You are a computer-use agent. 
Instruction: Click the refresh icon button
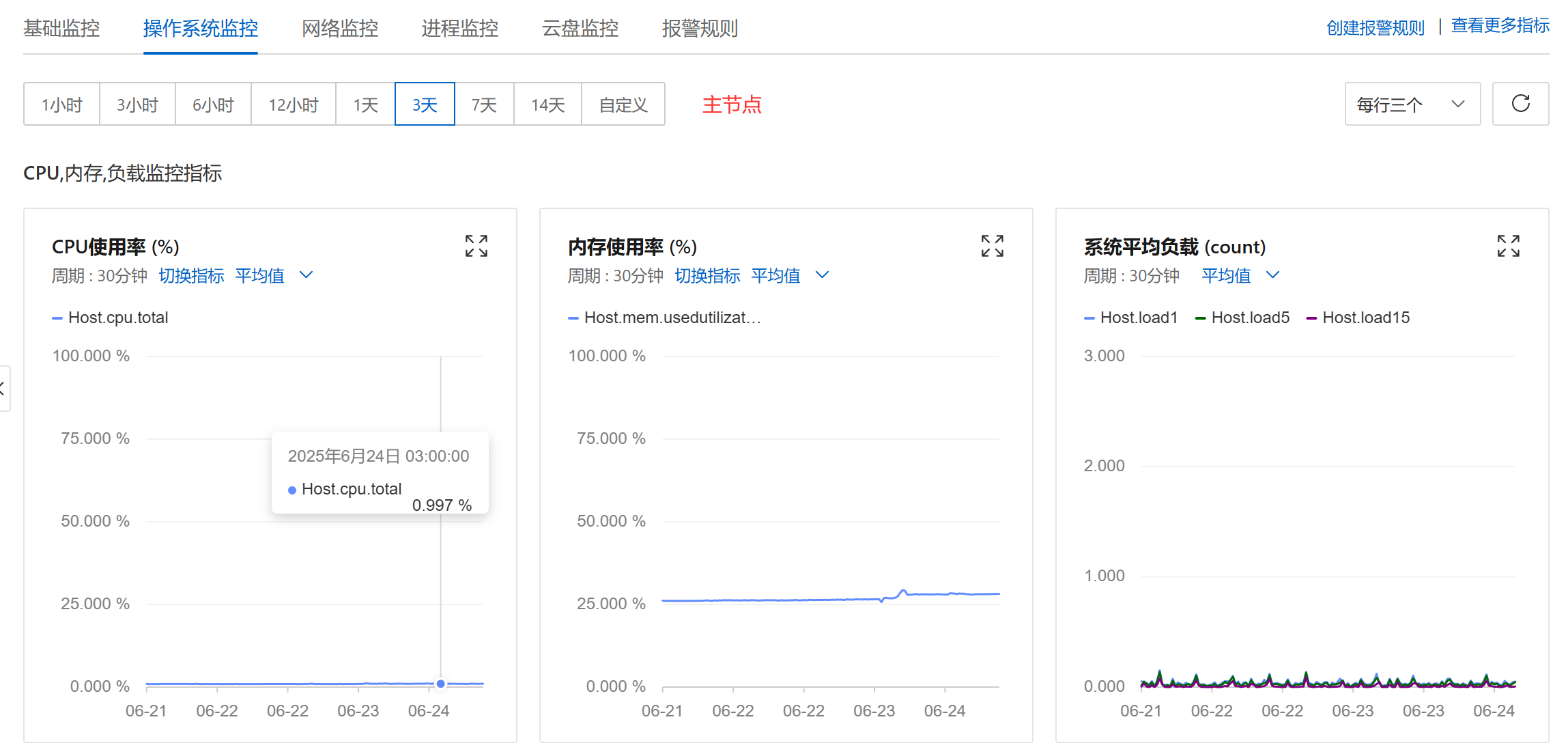1520,104
